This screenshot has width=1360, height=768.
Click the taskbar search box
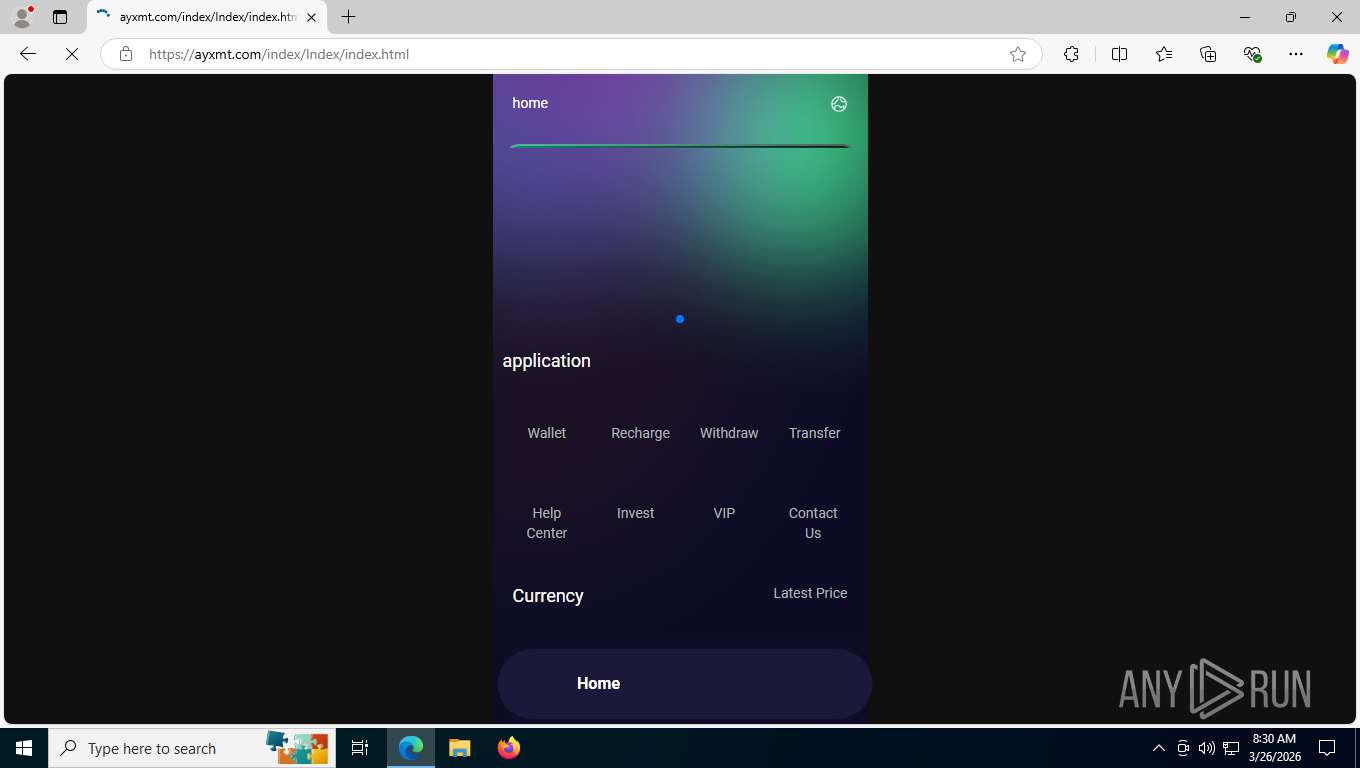tap(191, 748)
